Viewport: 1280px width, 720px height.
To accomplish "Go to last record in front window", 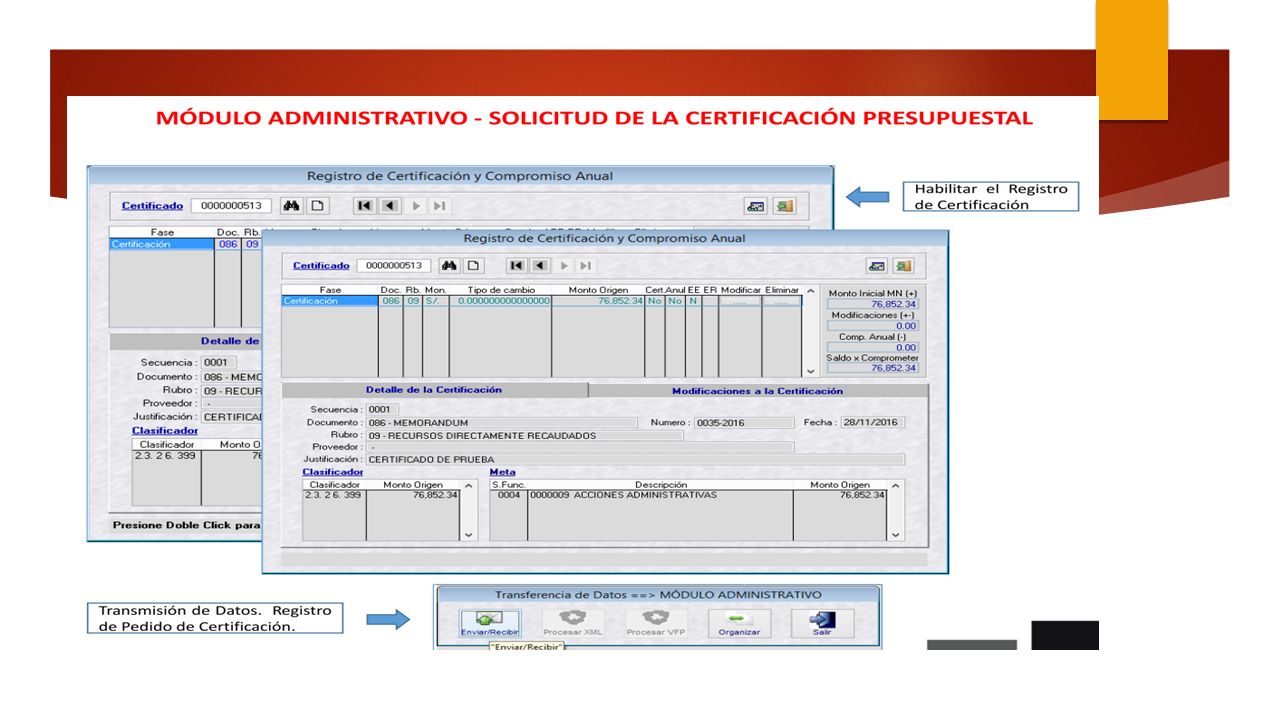I will click(586, 265).
